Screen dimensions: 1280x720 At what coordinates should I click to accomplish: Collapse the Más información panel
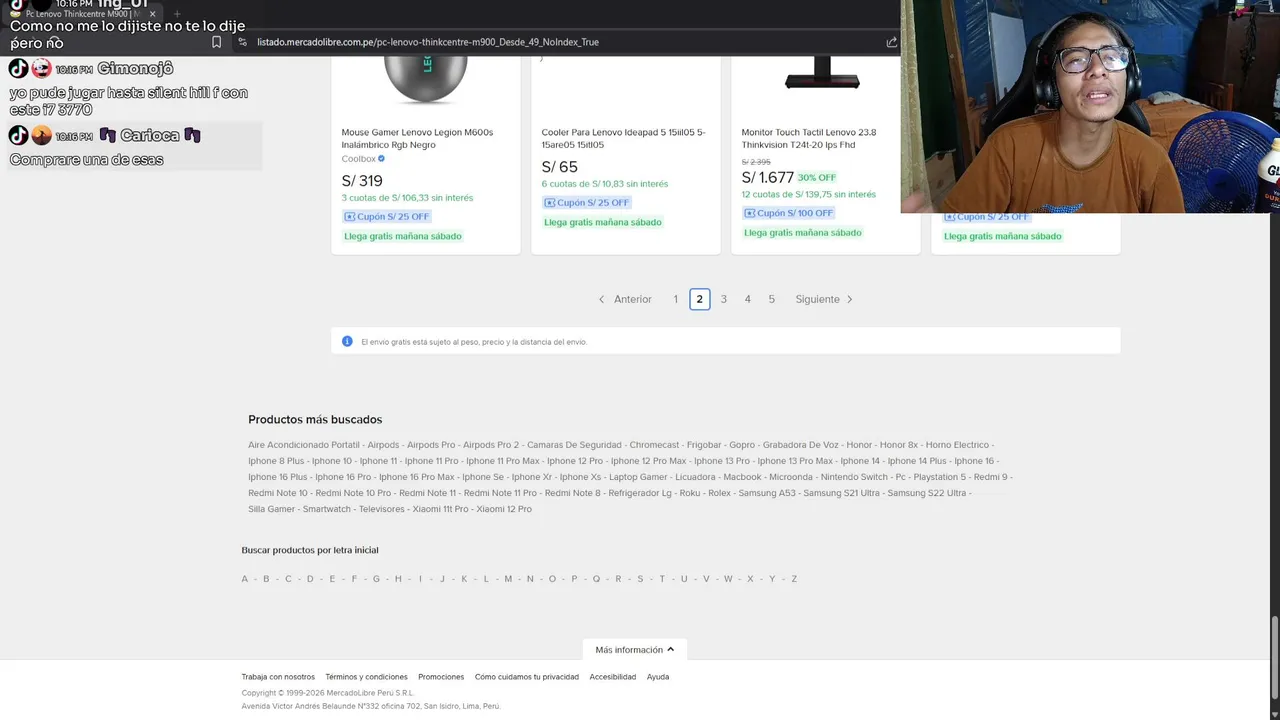point(635,650)
